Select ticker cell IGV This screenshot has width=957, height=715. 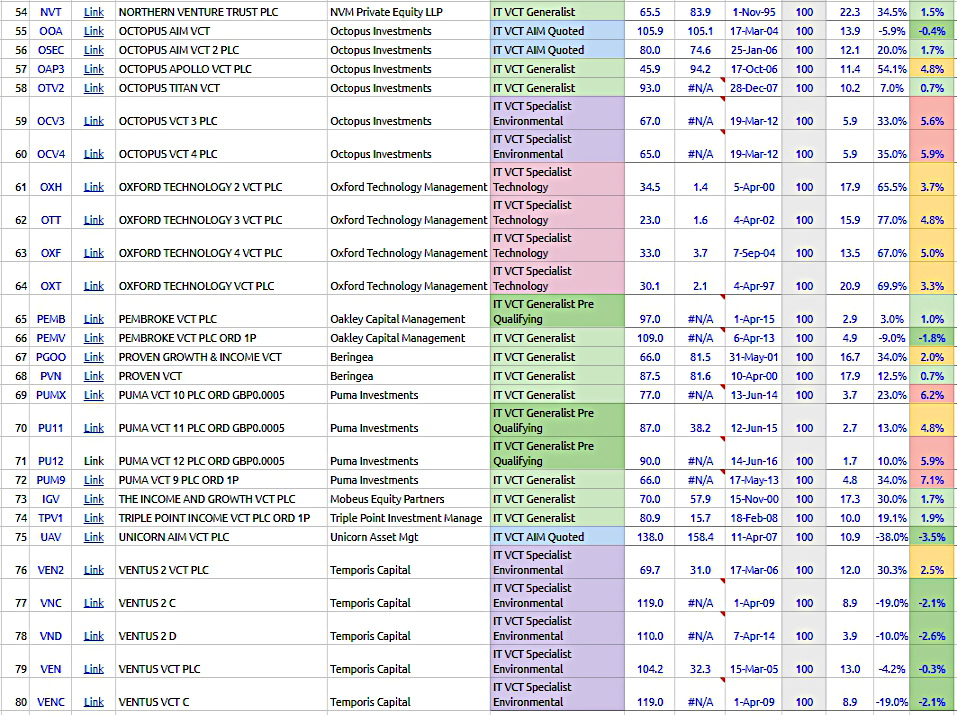pos(51,499)
